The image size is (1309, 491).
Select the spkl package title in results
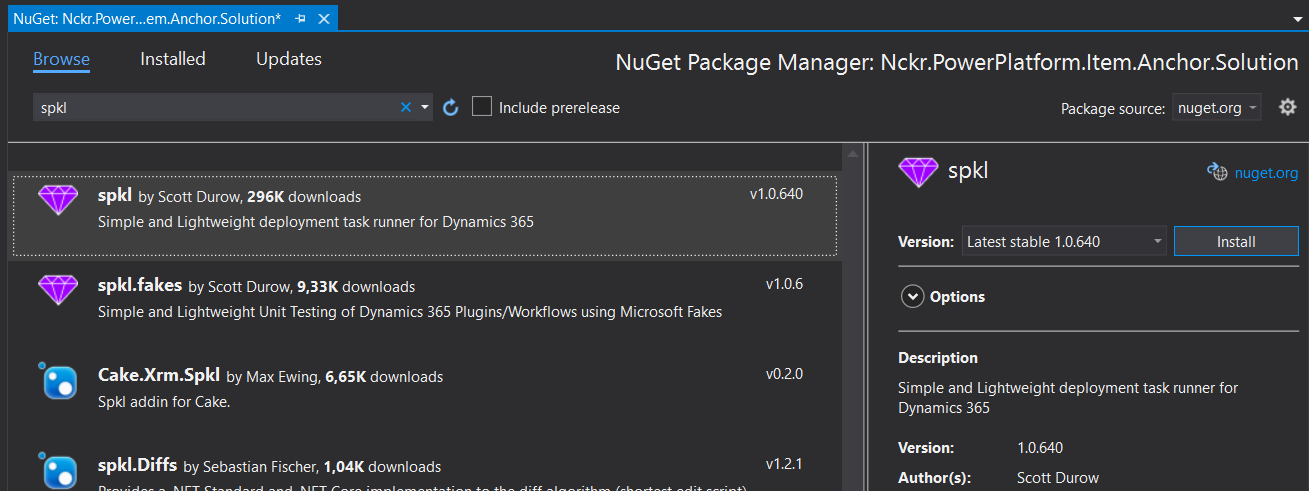coord(115,196)
